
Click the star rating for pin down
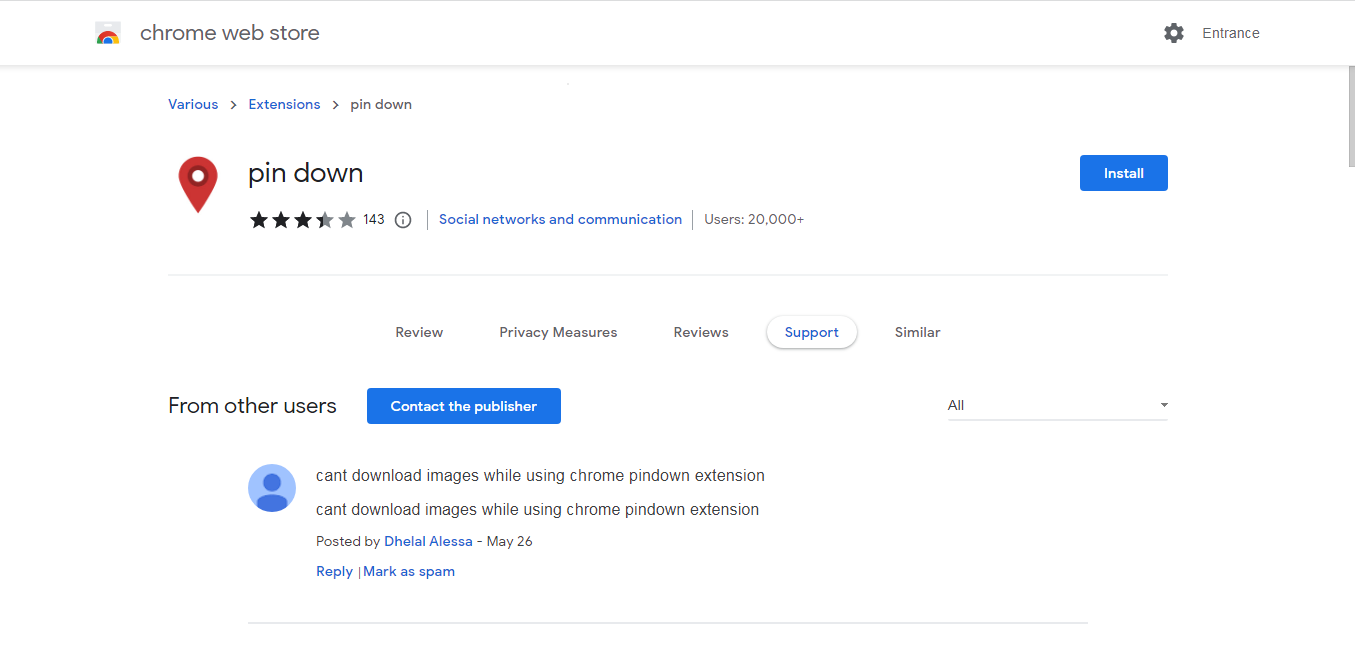(302, 220)
